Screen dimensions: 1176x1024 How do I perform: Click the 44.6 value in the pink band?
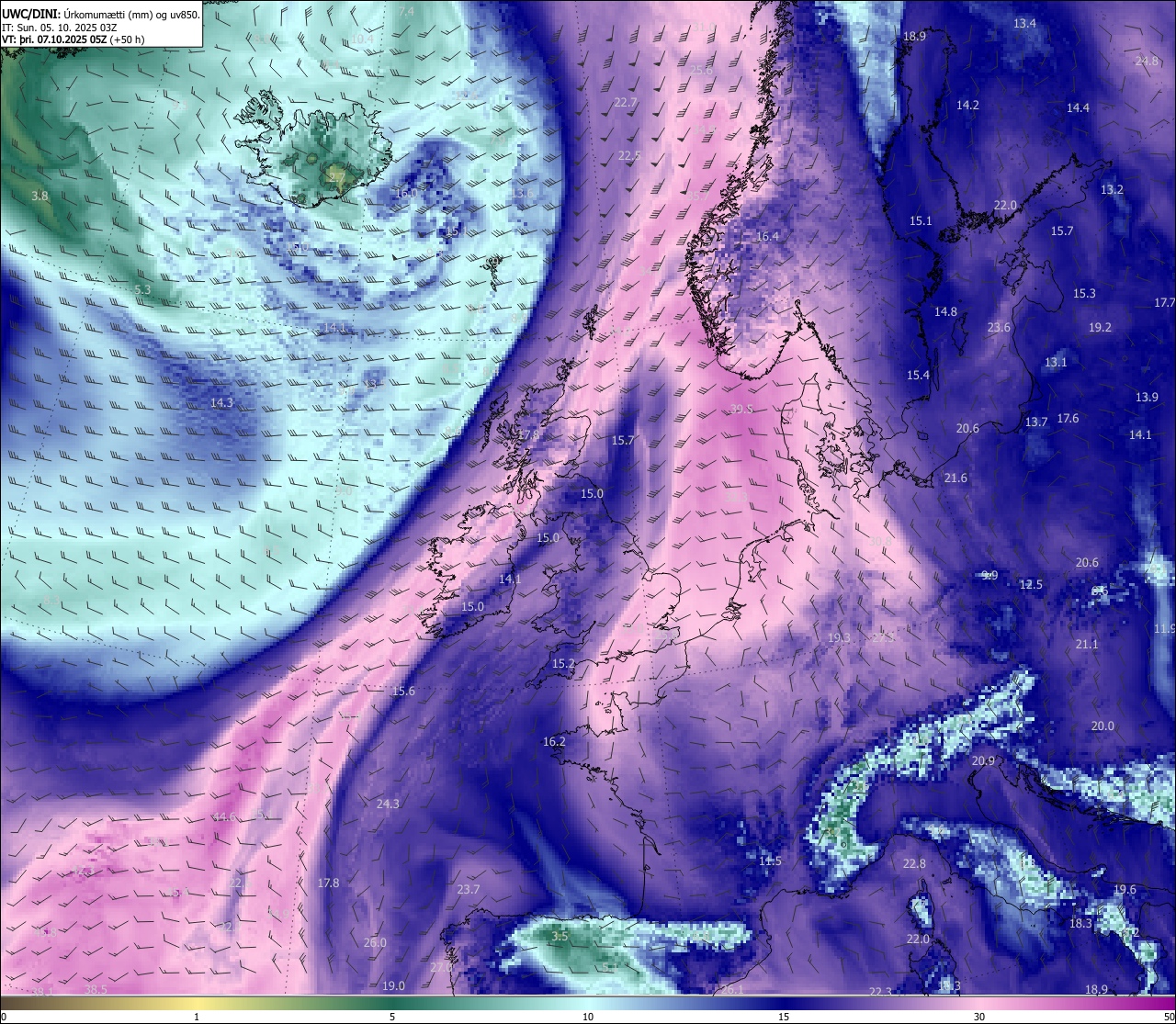tap(224, 816)
